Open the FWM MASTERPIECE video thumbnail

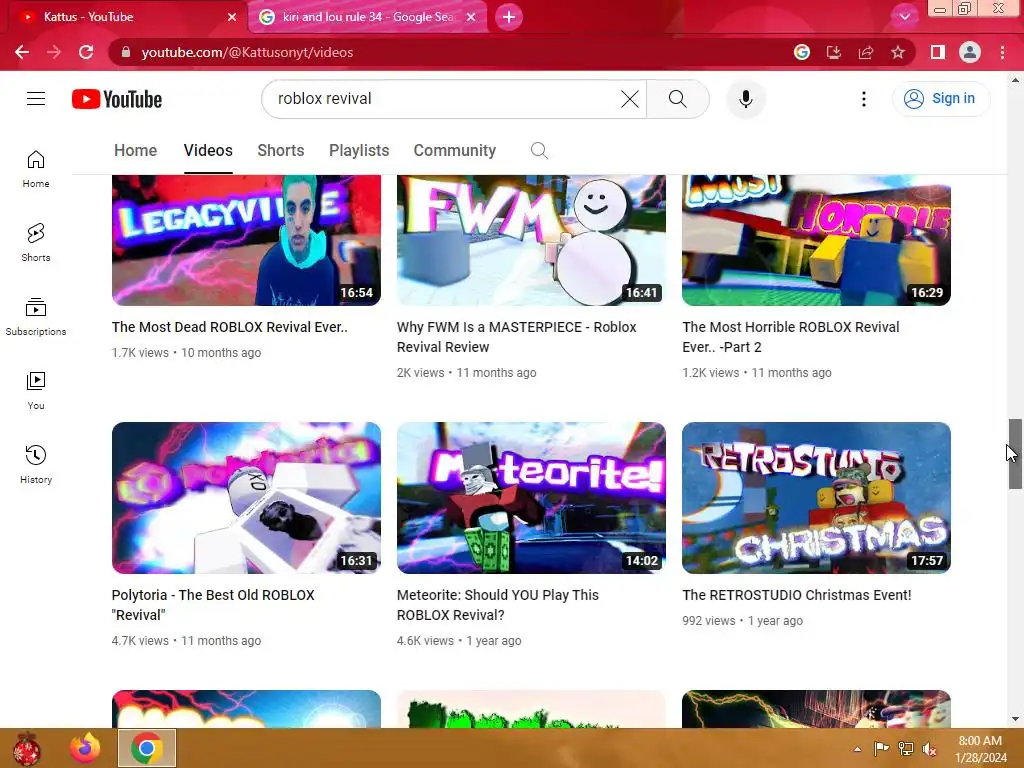click(x=531, y=240)
